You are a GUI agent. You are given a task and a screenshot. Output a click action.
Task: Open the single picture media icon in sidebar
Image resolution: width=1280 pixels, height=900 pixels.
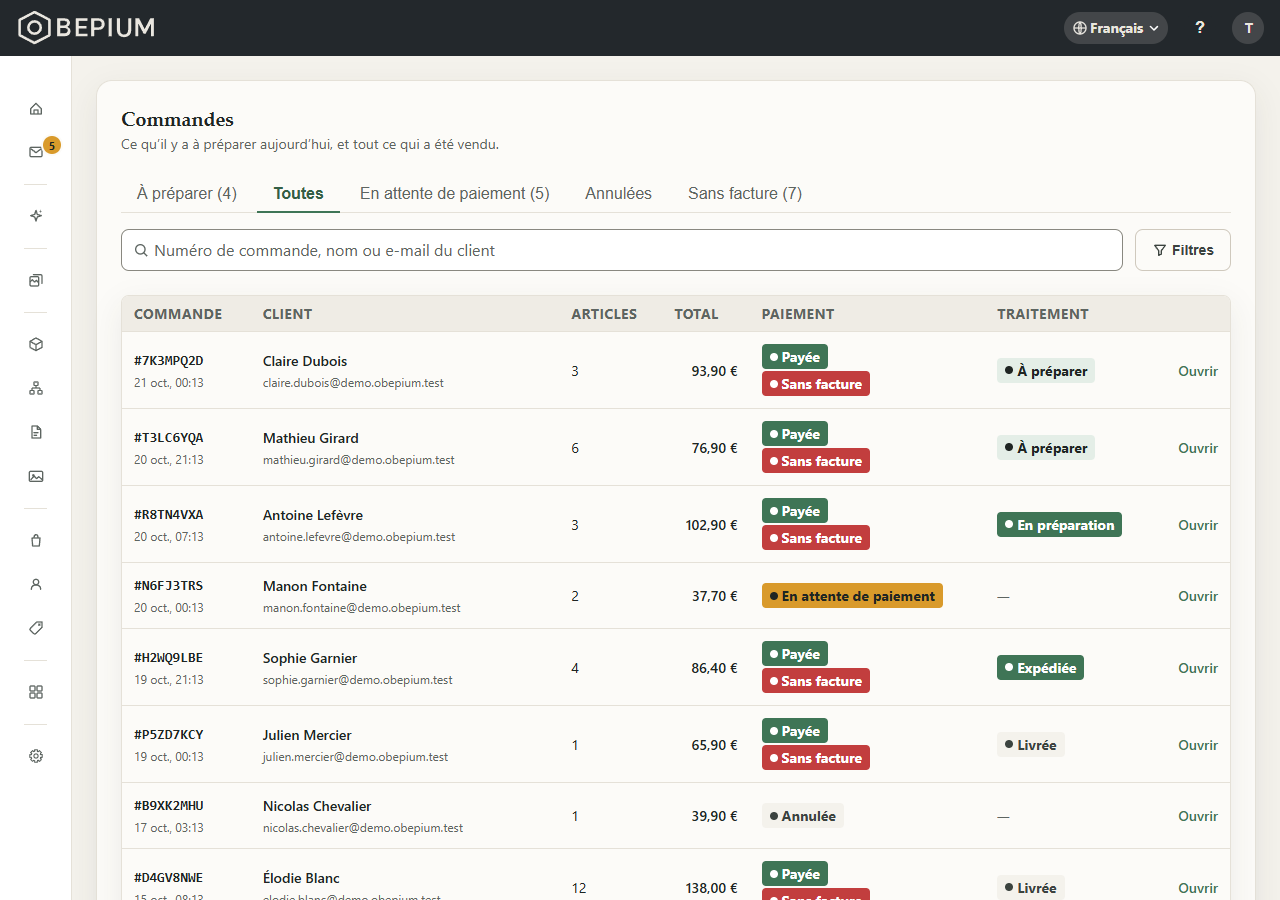pos(36,476)
